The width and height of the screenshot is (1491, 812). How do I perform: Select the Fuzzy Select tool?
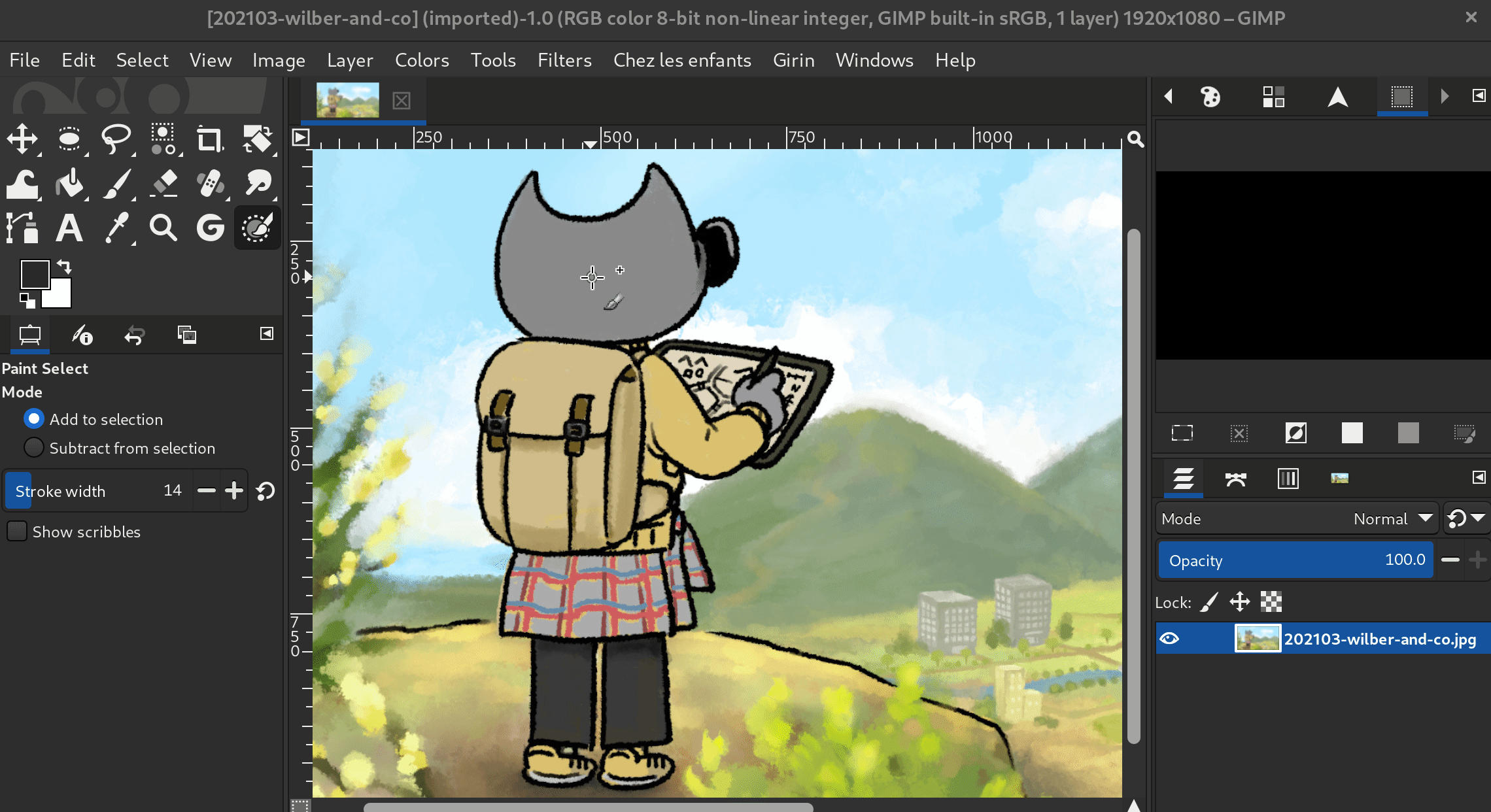click(x=162, y=139)
